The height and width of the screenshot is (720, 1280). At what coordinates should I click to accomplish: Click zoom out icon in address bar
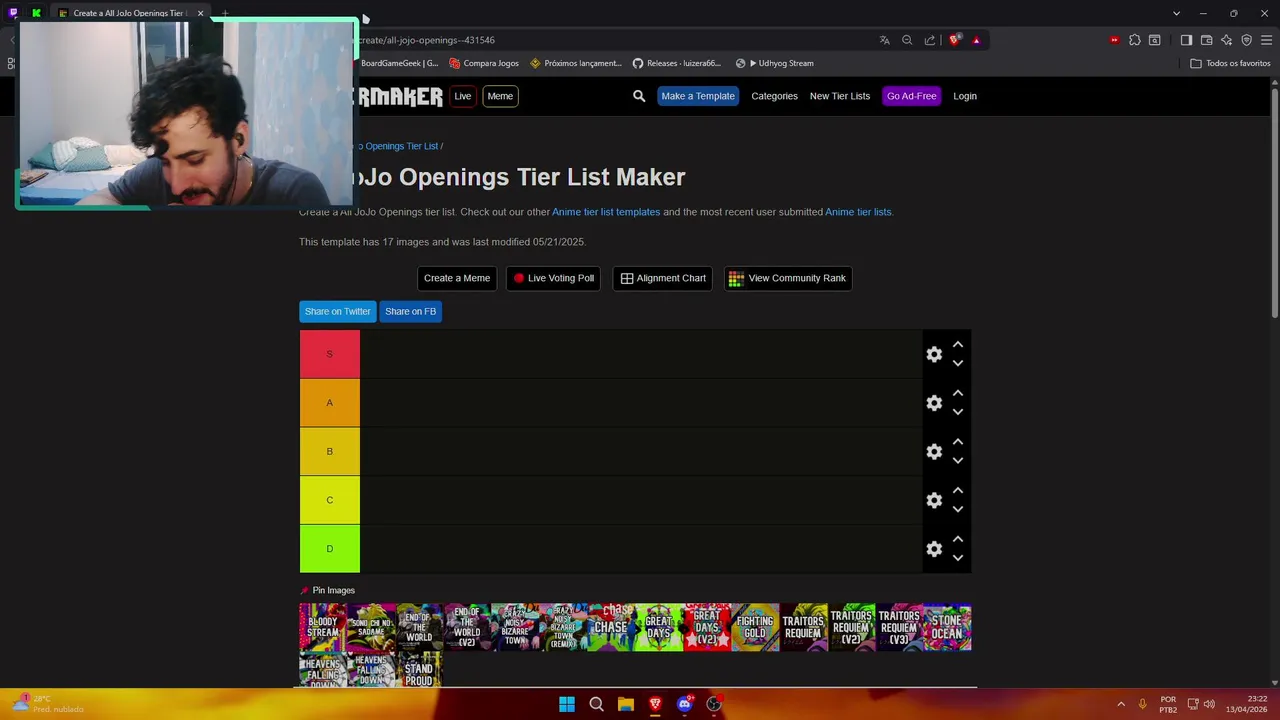point(907,40)
